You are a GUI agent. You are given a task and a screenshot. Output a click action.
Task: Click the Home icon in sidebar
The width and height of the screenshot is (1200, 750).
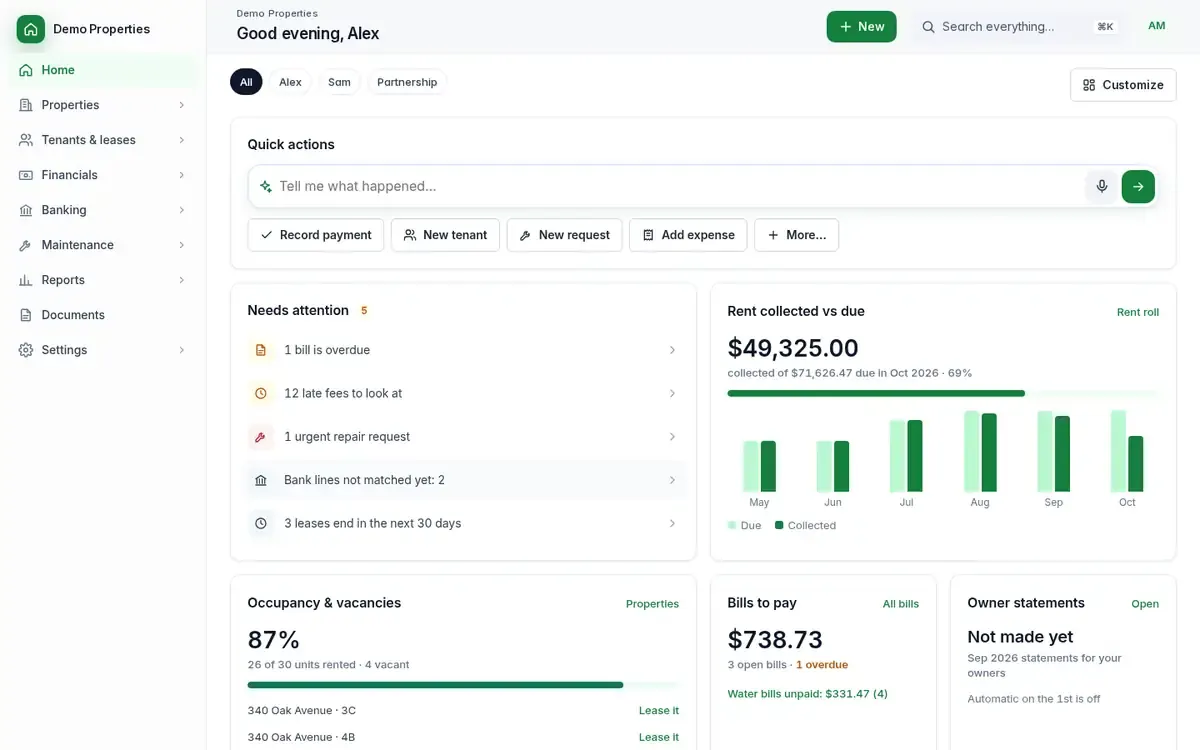click(26, 70)
